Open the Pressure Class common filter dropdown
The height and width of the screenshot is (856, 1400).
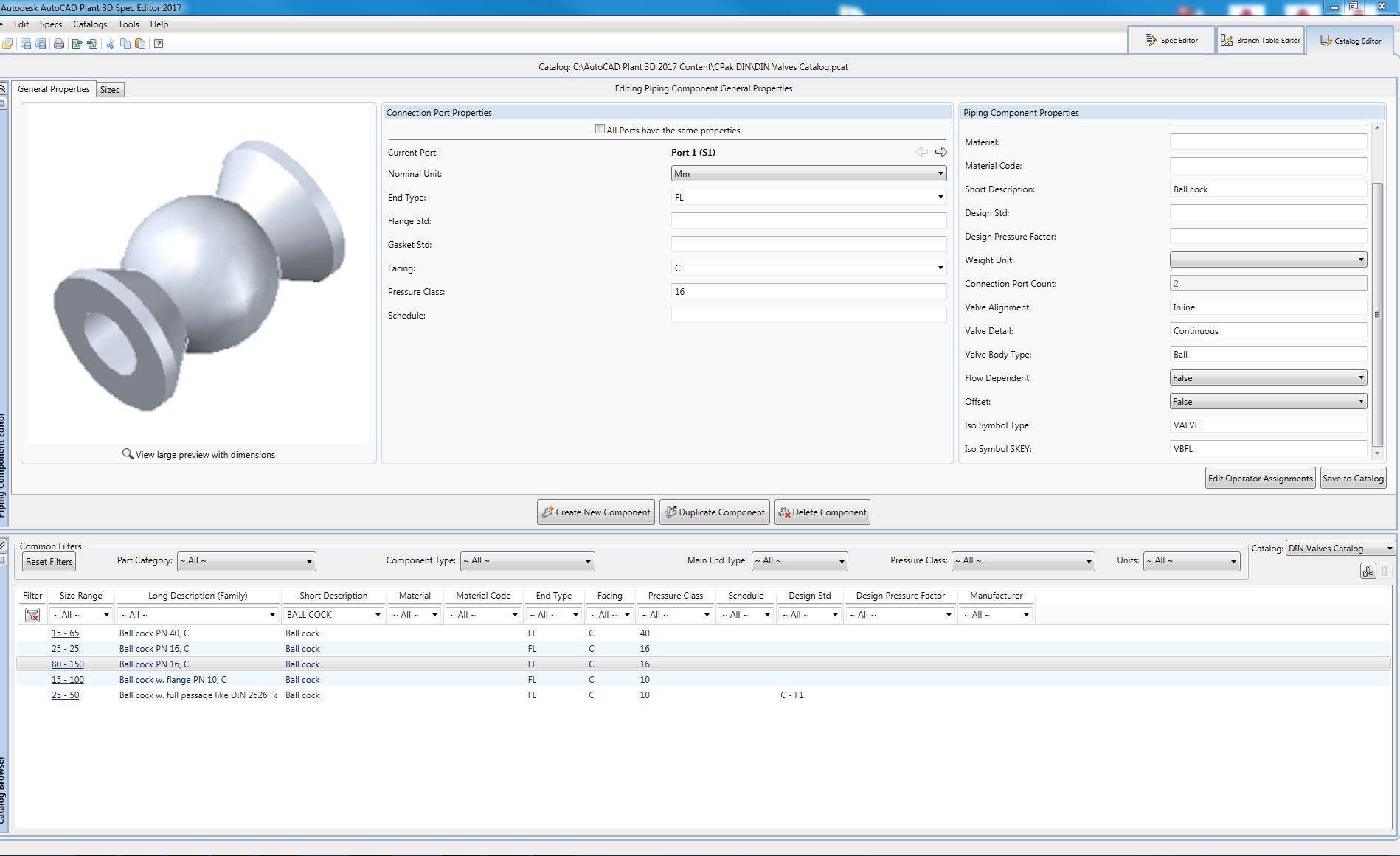[x=1022, y=561]
